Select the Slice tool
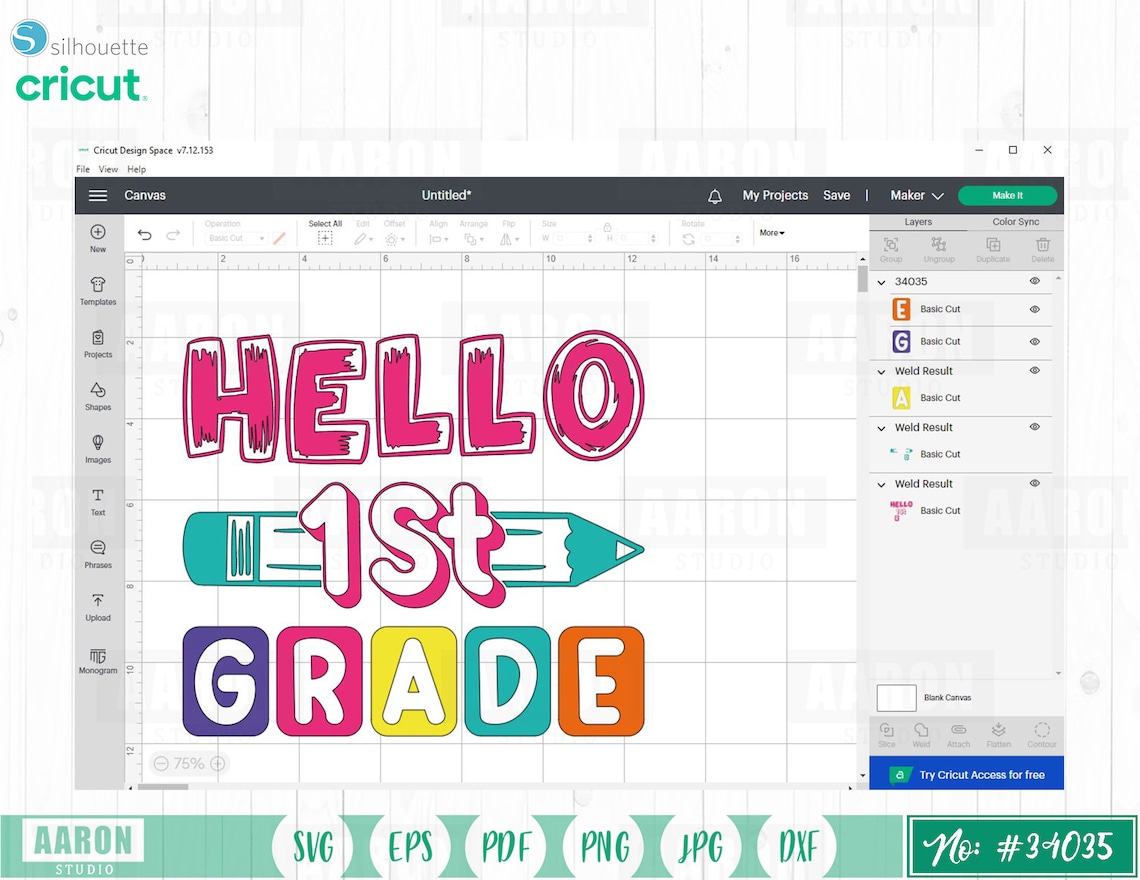This screenshot has height=880, width=1140. pos(886,734)
